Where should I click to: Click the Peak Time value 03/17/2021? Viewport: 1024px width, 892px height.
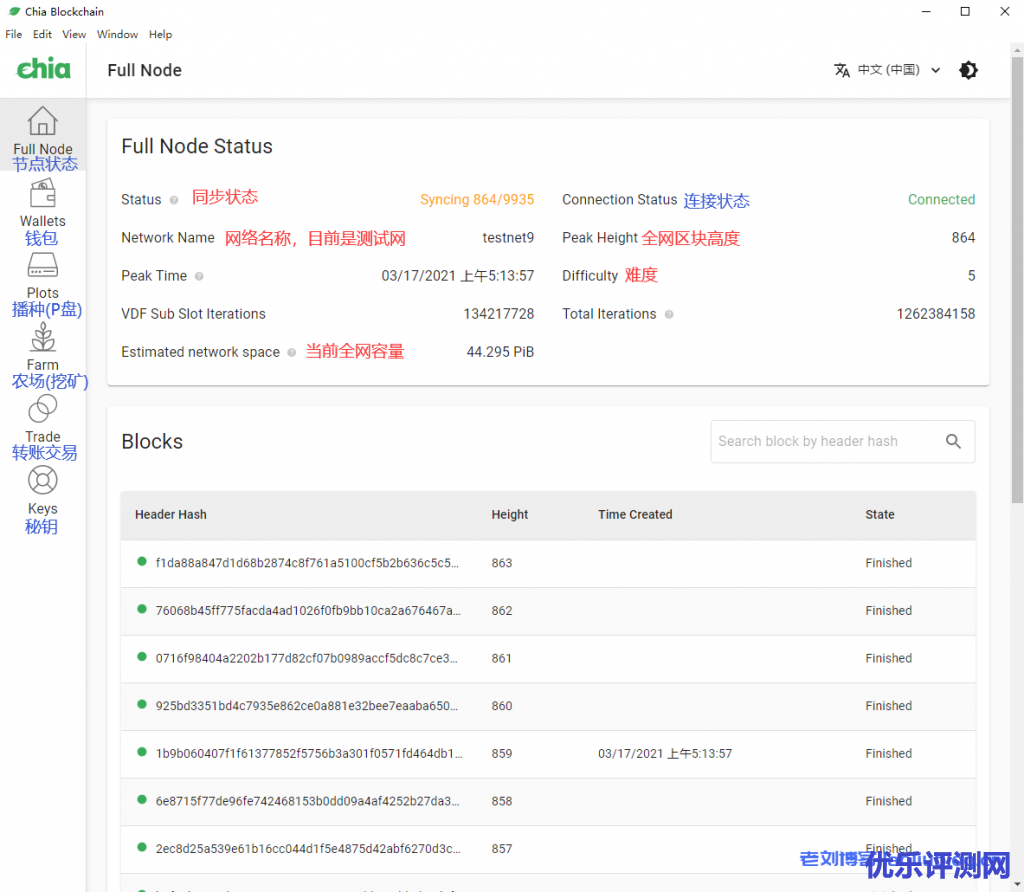(458, 276)
